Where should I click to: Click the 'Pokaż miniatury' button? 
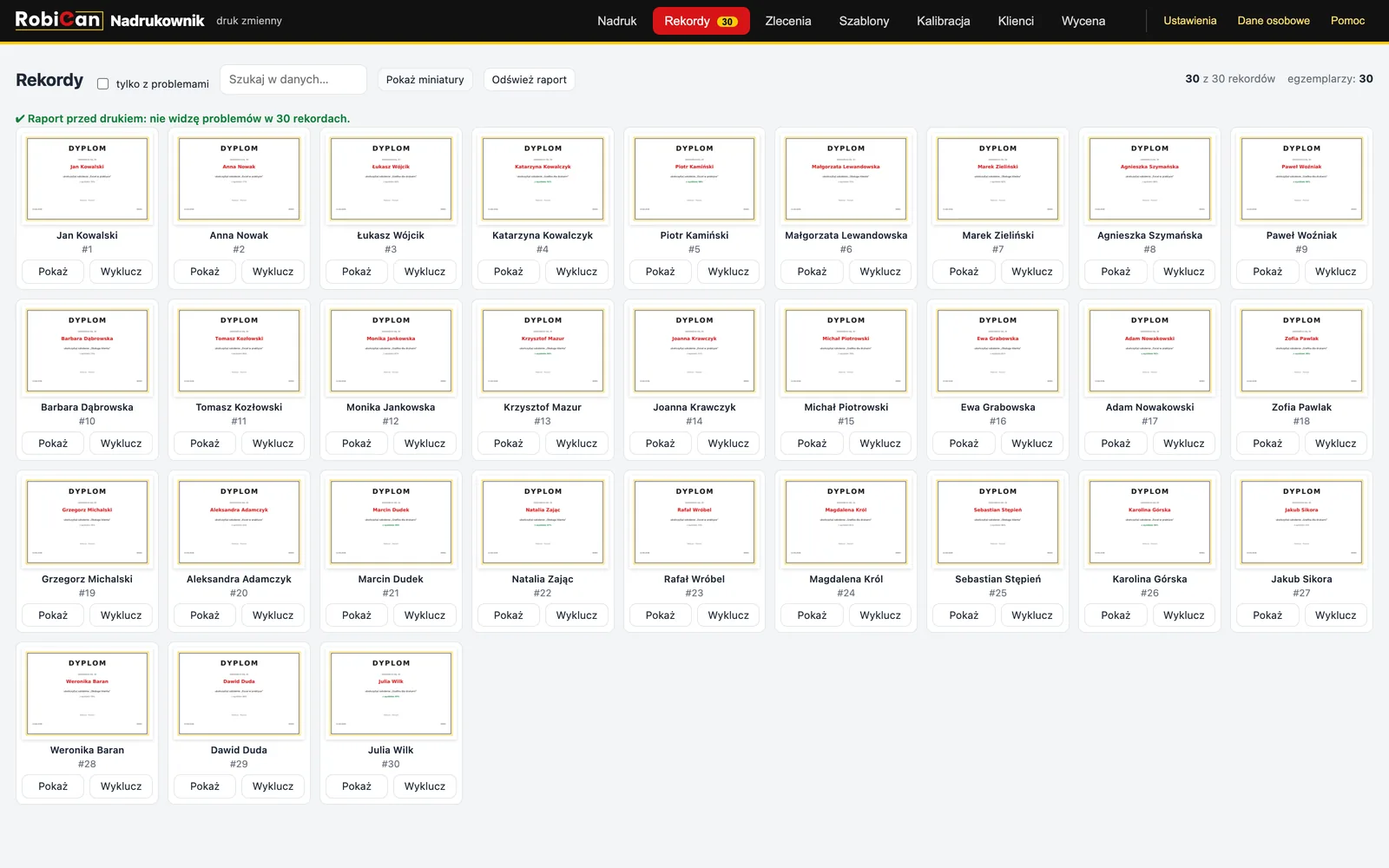pyautogui.click(x=425, y=80)
